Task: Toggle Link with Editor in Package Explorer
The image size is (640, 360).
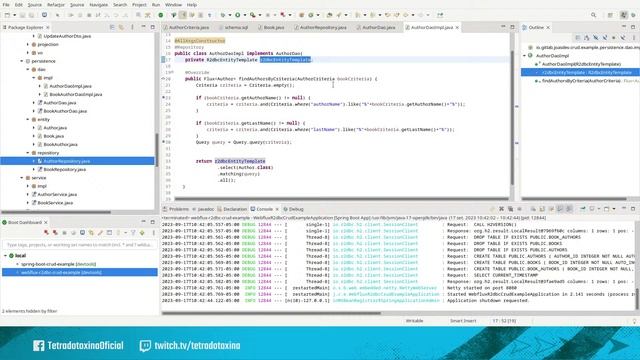Action: pyautogui.click(x=121, y=27)
